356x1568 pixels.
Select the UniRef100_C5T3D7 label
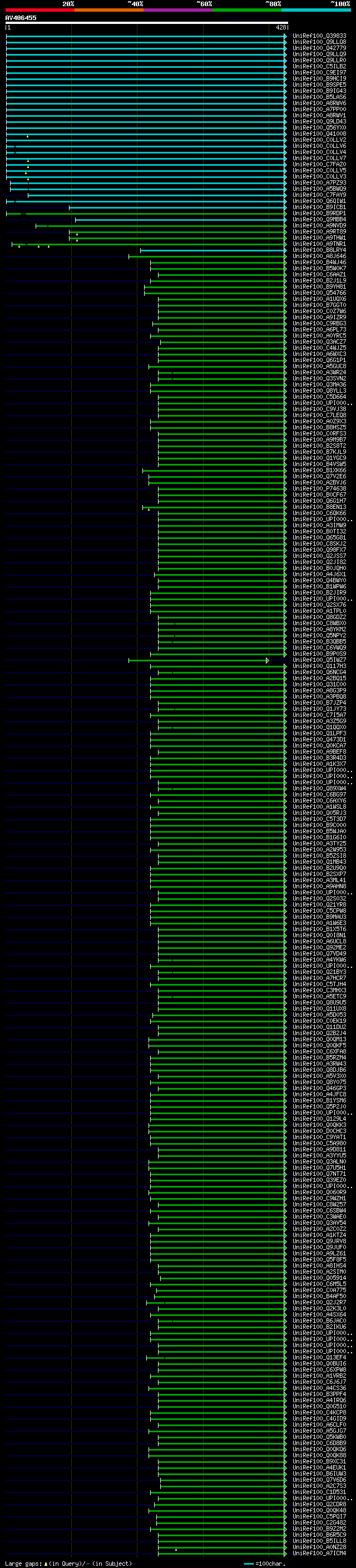[x=319, y=819]
